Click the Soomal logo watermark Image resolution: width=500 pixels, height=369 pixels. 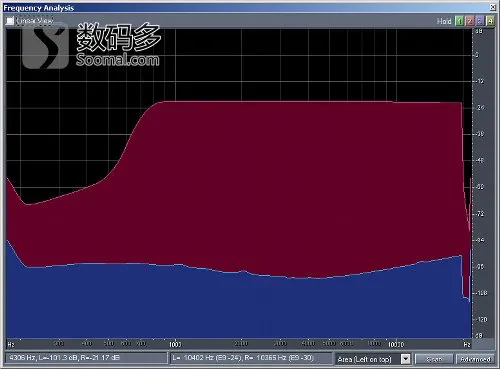(x=91, y=45)
